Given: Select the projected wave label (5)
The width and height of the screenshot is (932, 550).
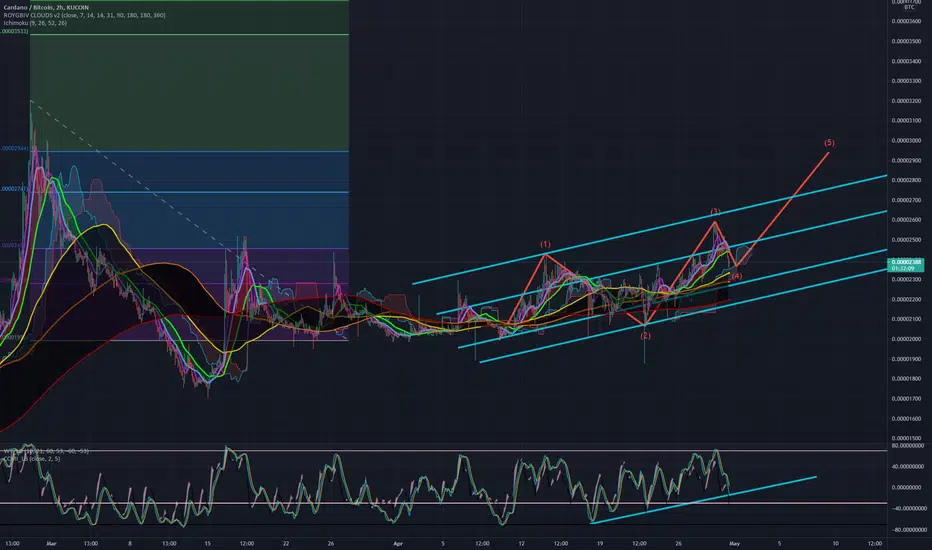Looking at the screenshot, I should 829,143.
